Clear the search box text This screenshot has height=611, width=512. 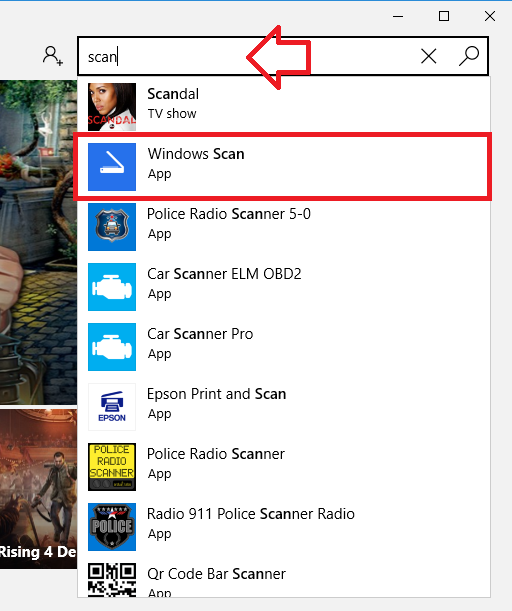[429, 57]
